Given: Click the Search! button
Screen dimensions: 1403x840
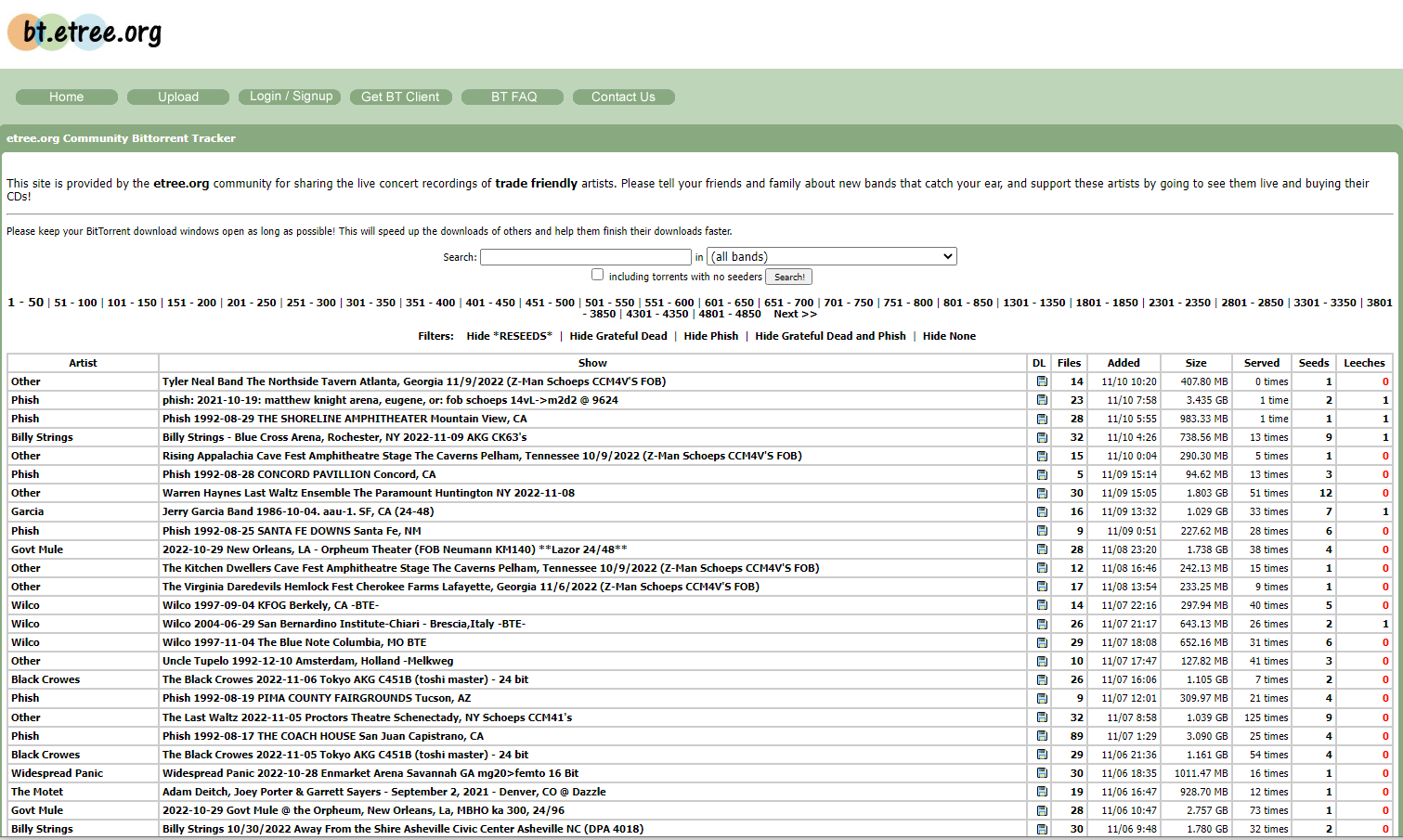Looking at the screenshot, I should (x=789, y=277).
